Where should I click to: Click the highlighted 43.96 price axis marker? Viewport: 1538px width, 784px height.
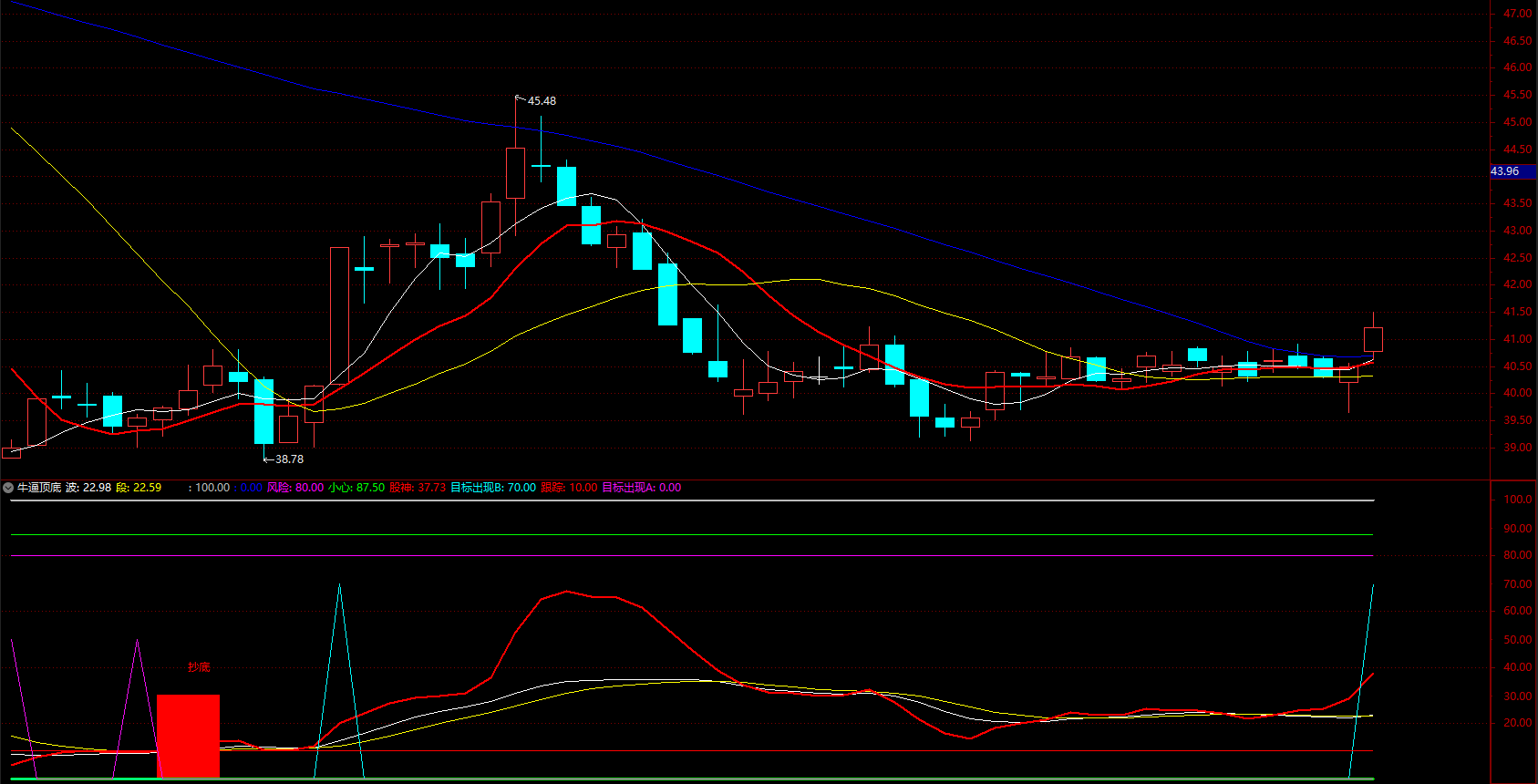pyautogui.click(x=1513, y=171)
